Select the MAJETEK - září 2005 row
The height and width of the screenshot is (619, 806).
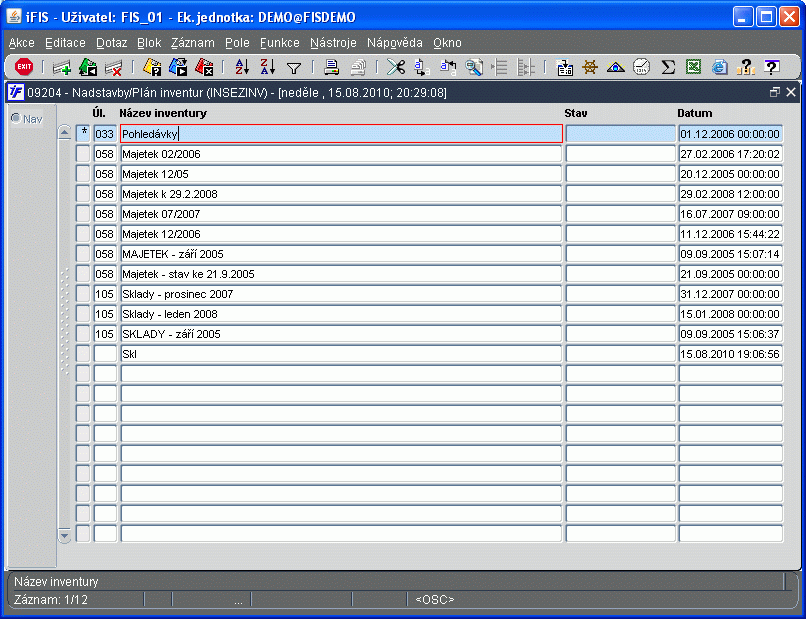click(x=341, y=254)
